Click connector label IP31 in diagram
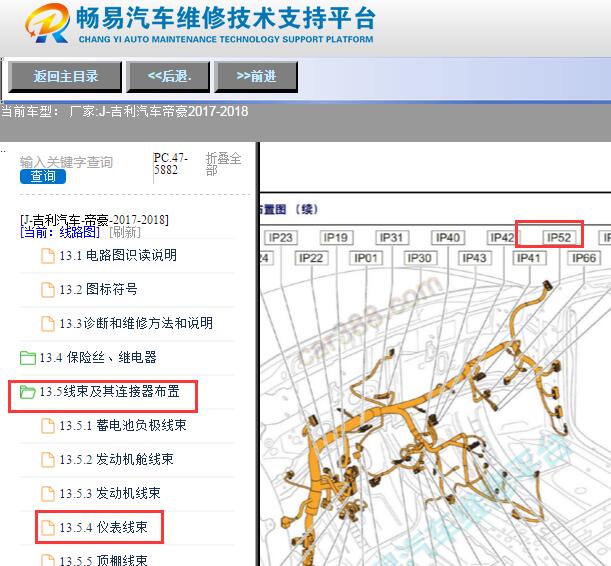Screen dimensions: 611x566 click(391, 237)
